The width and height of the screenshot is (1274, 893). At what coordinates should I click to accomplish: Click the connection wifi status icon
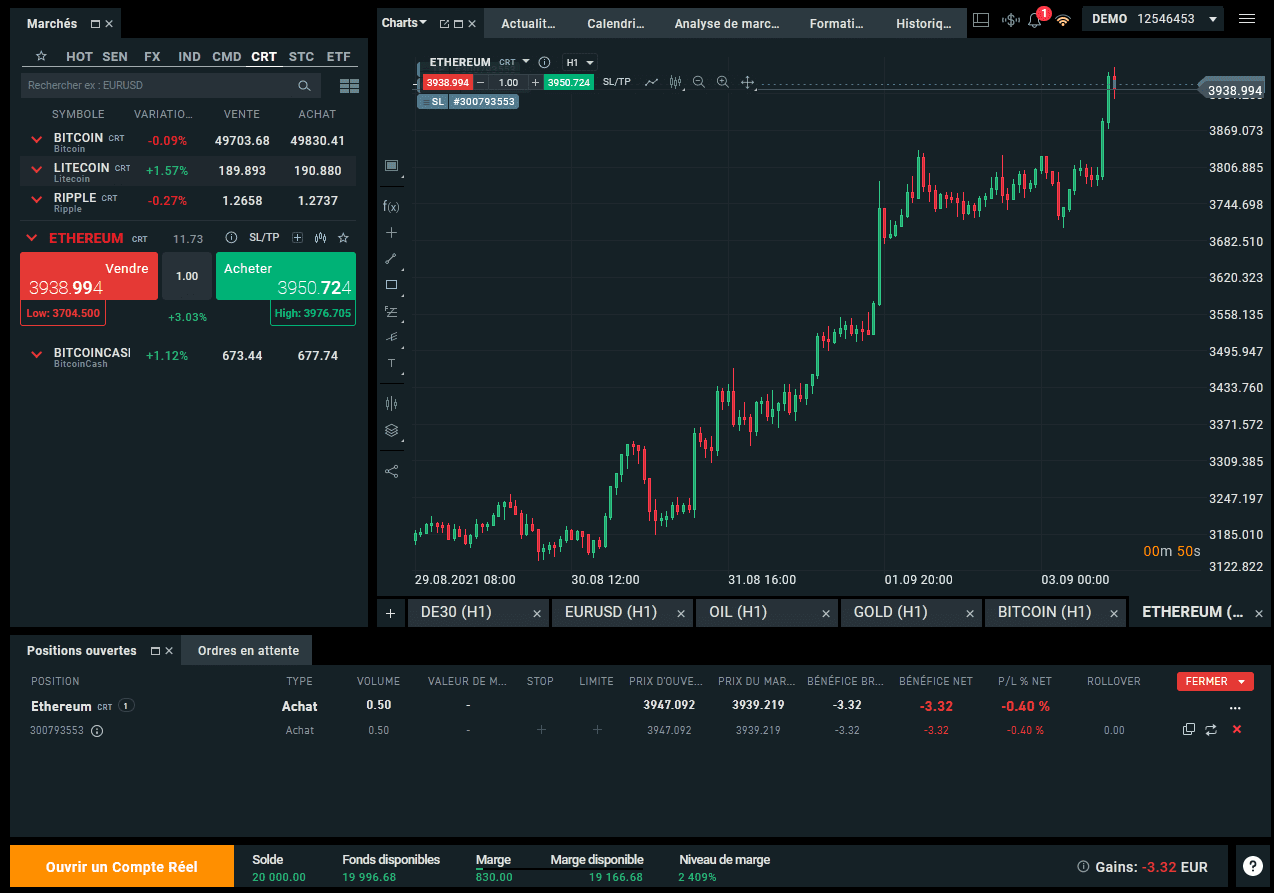pyautogui.click(x=1062, y=19)
